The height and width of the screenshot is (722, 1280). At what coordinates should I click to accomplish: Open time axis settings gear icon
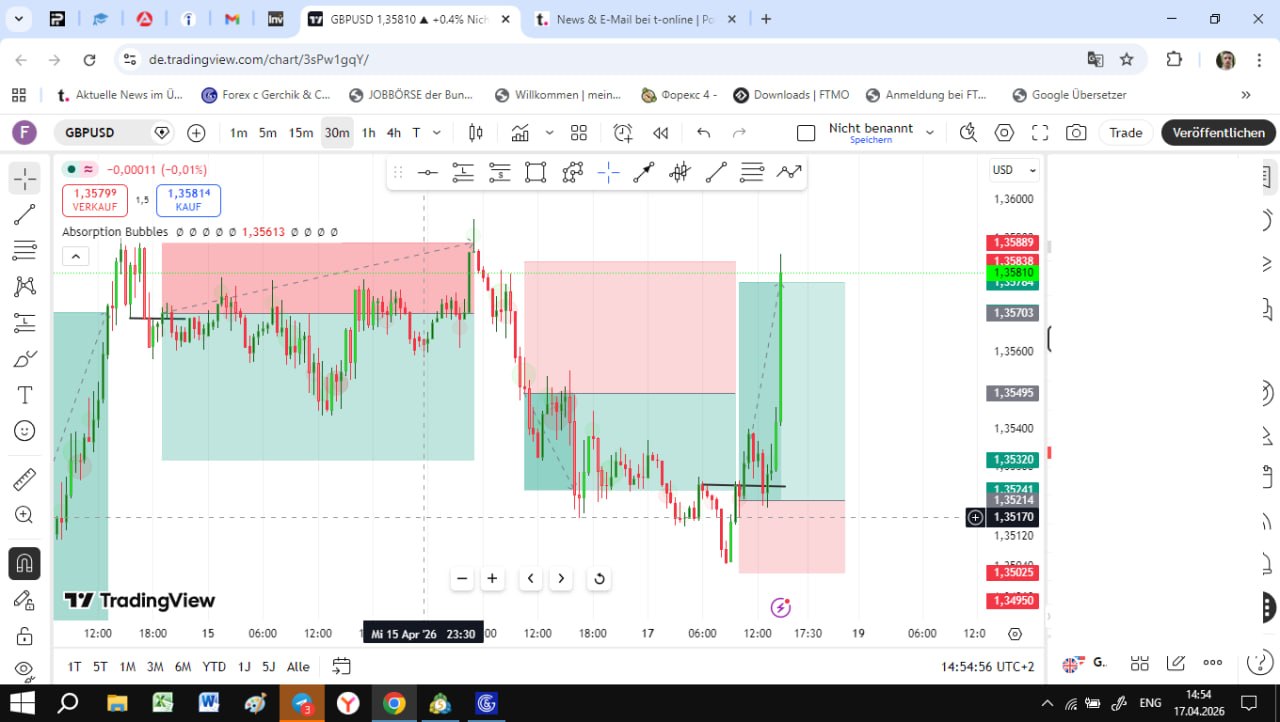pos(1015,634)
